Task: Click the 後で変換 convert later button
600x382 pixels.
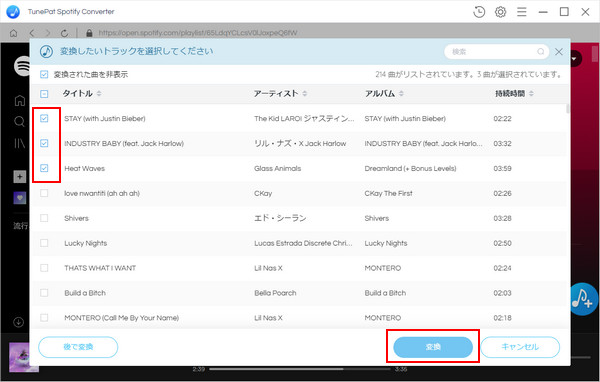Action: coord(78,347)
